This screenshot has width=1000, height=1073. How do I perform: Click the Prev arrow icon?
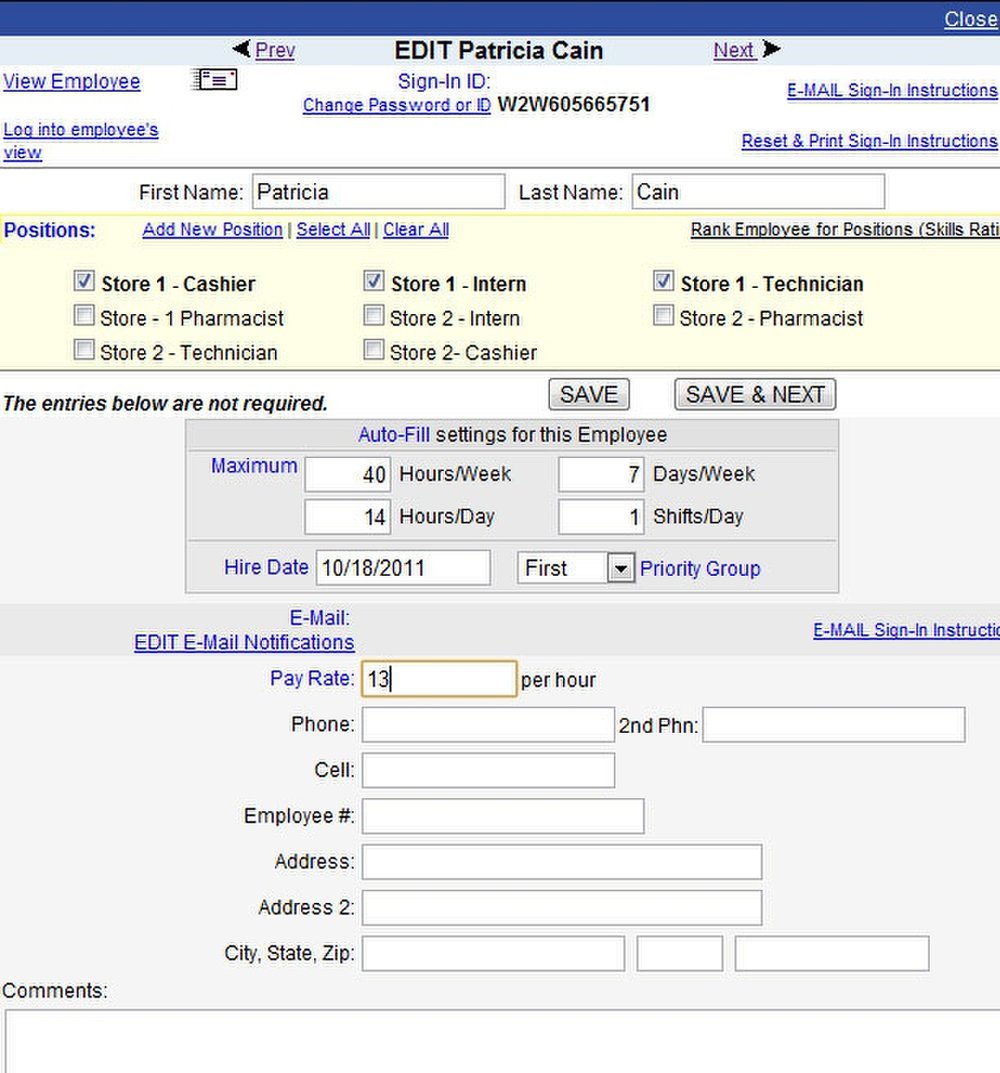pos(241,49)
